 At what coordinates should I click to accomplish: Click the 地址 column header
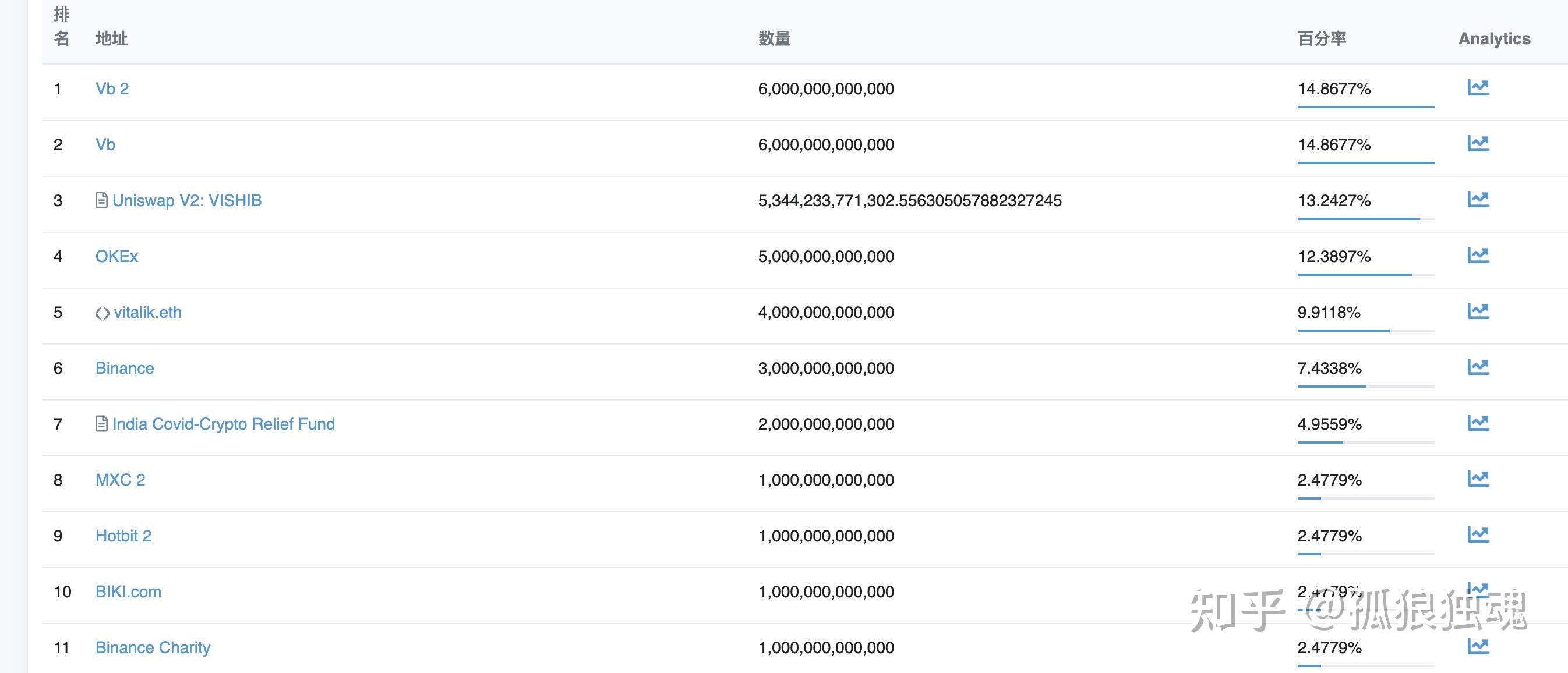click(111, 38)
